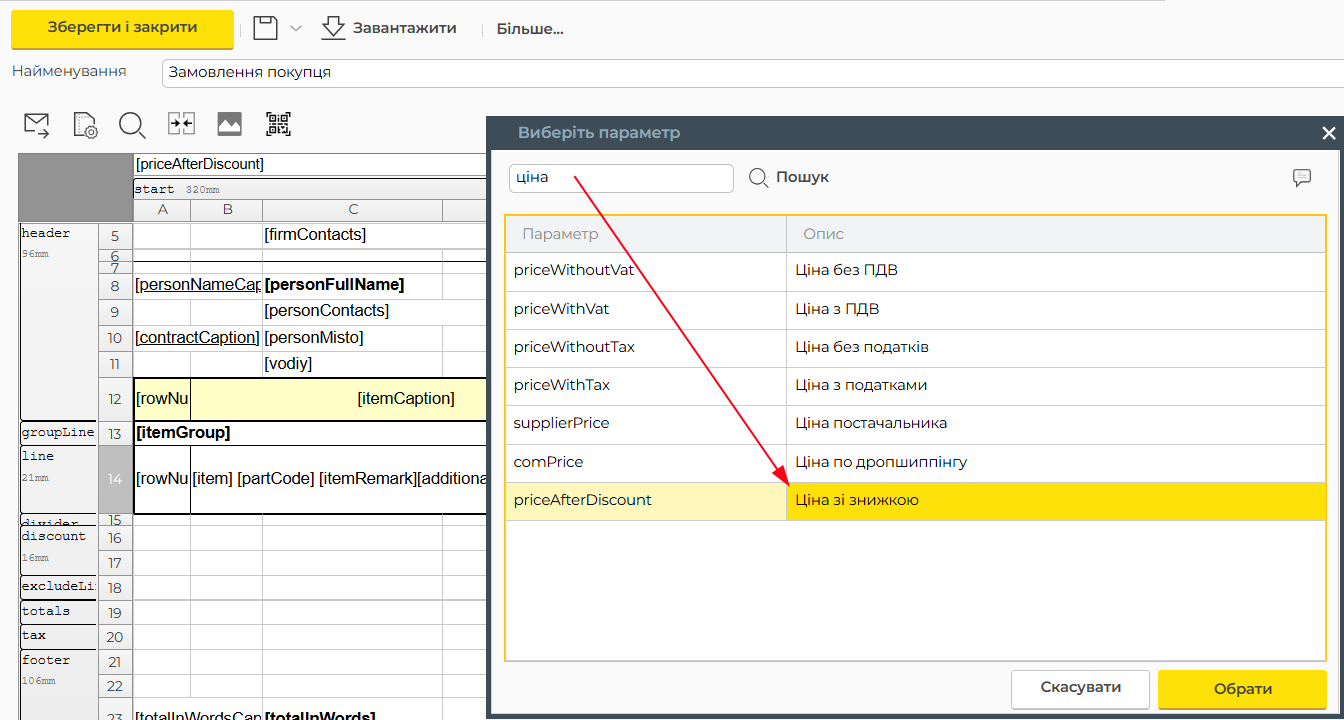
Task: Click the Завантажити download icon
Action: click(333, 28)
